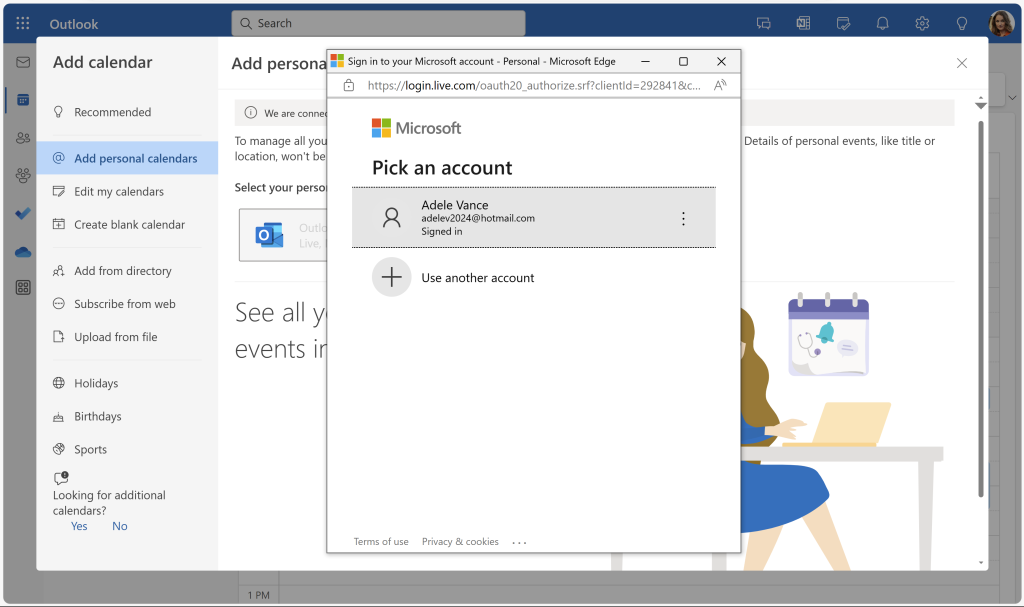Open Privacy & cookies link
The width and height of the screenshot is (1024, 607).
pos(460,542)
